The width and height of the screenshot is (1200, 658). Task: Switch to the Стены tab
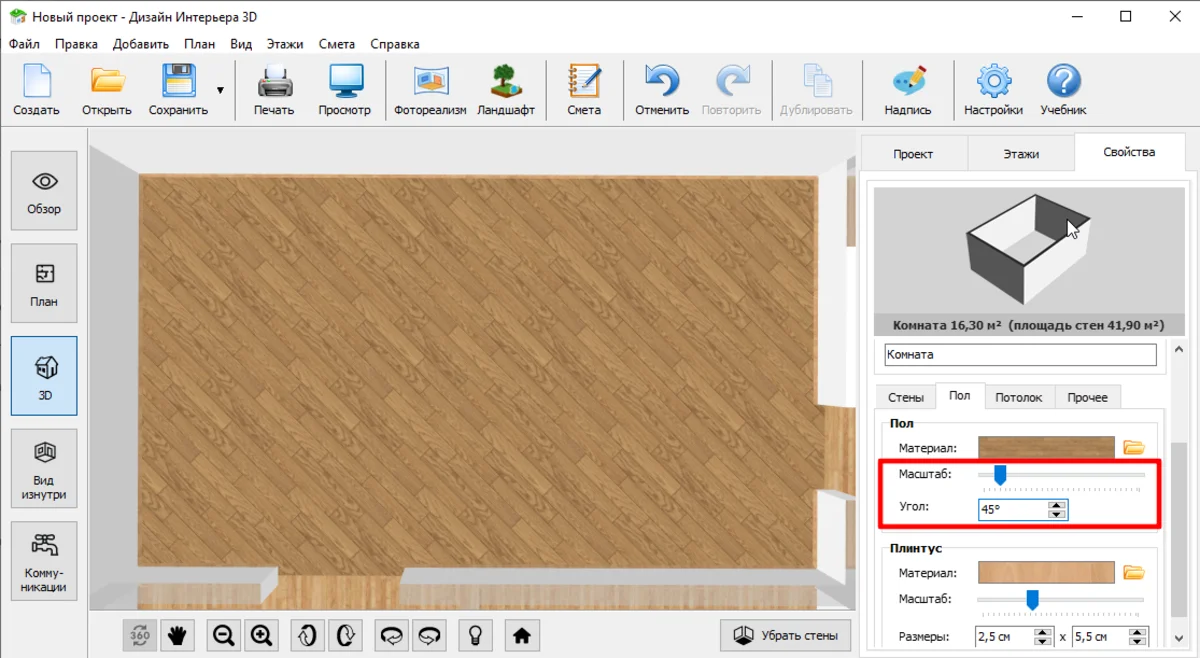pos(906,397)
